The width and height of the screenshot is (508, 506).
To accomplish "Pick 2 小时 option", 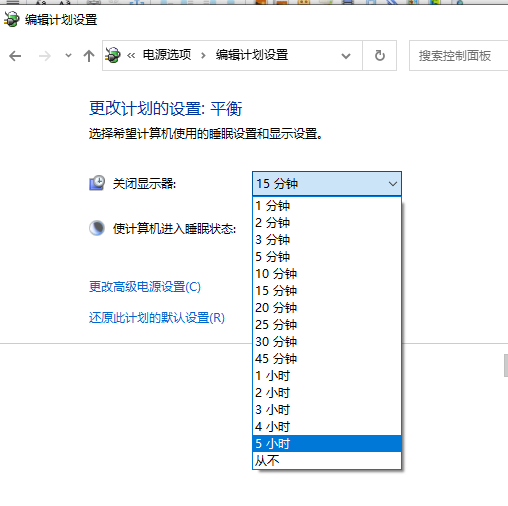I will click(x=327, y=392).
